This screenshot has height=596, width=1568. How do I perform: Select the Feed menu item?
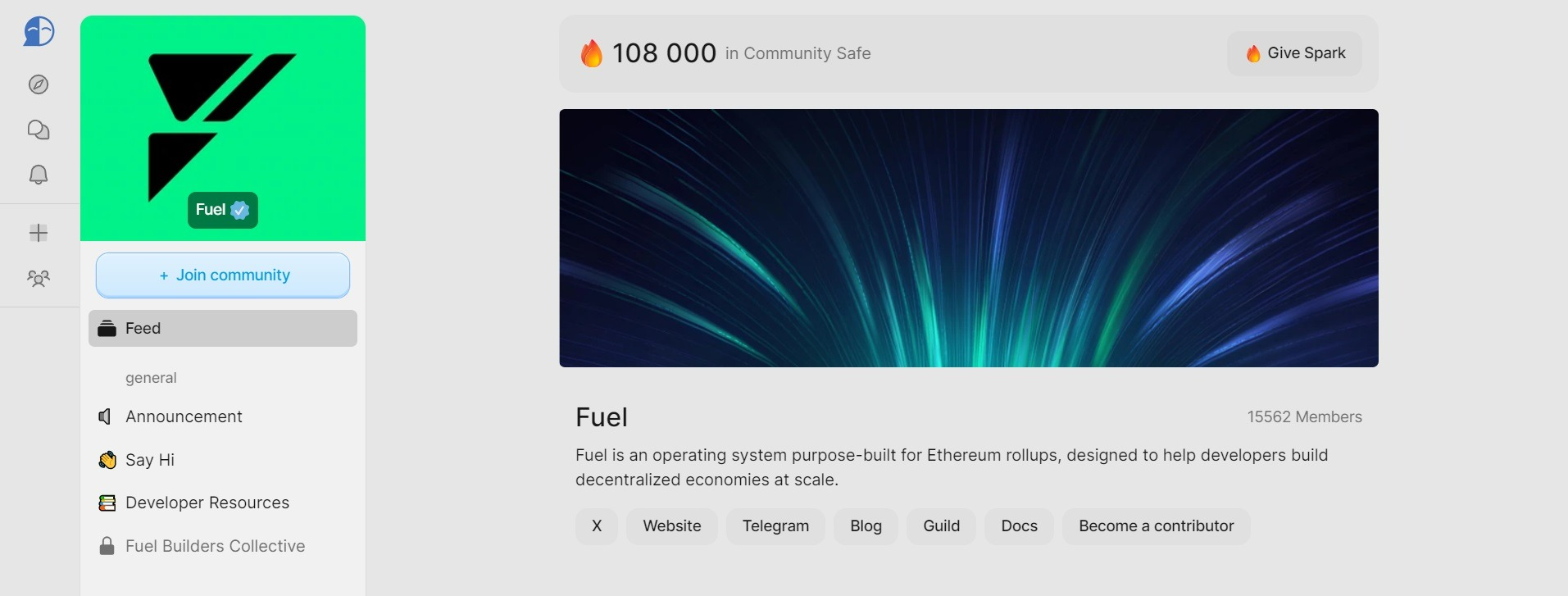coord(223,328)
